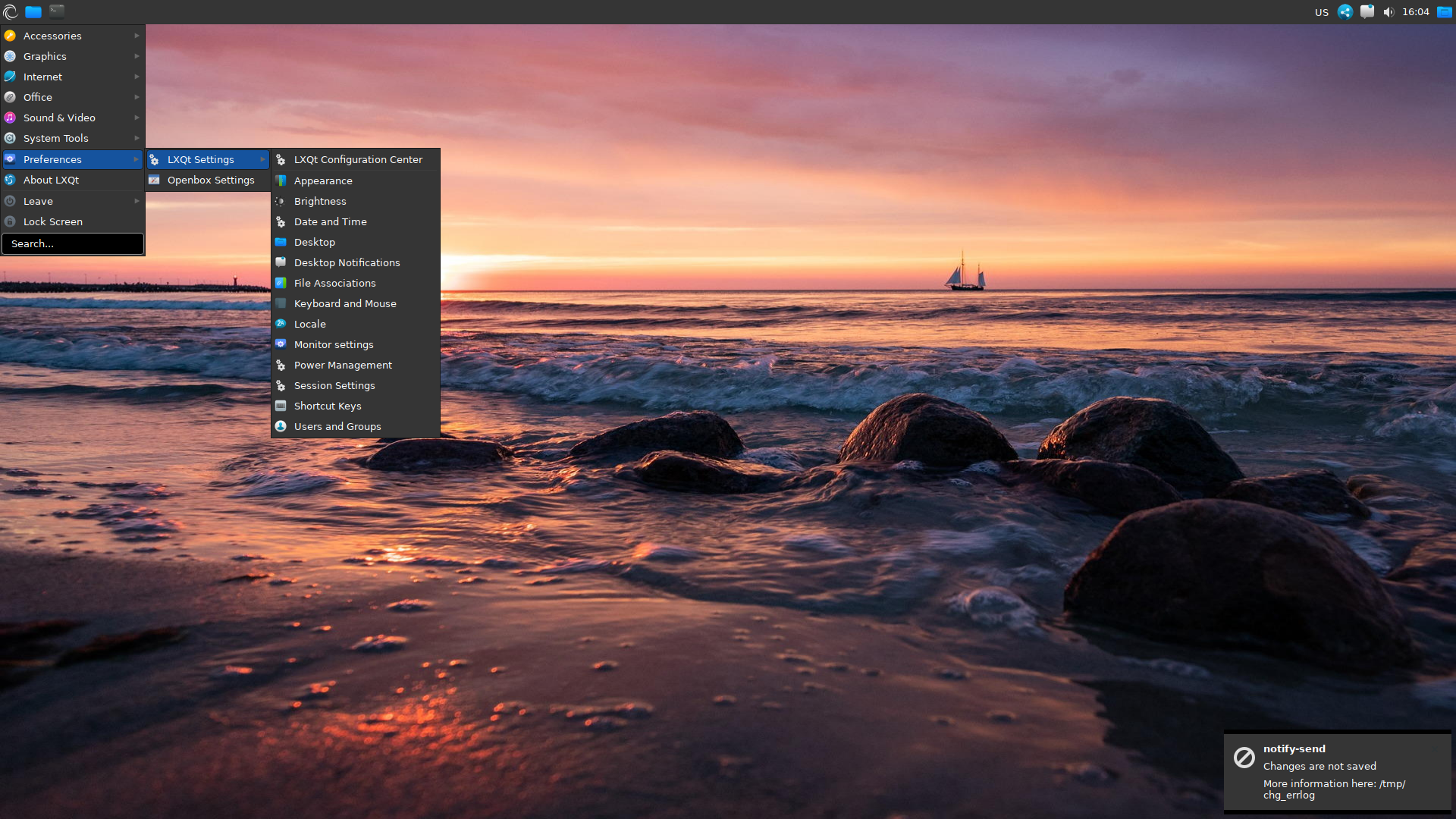Open the Accessories submenu
The height and width of the screenshot is (819, 1456).
[x=73, y=36]
